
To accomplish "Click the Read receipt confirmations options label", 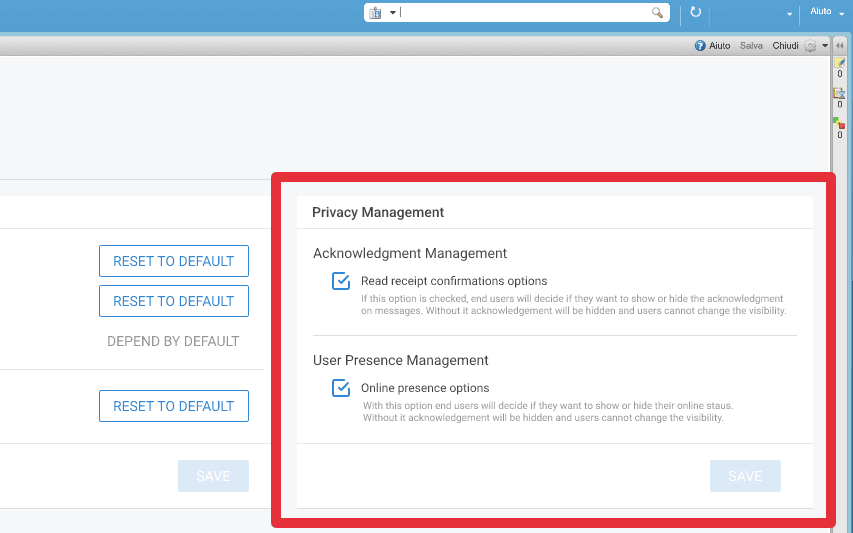I will pyautogui.click(x=454, y=281).
